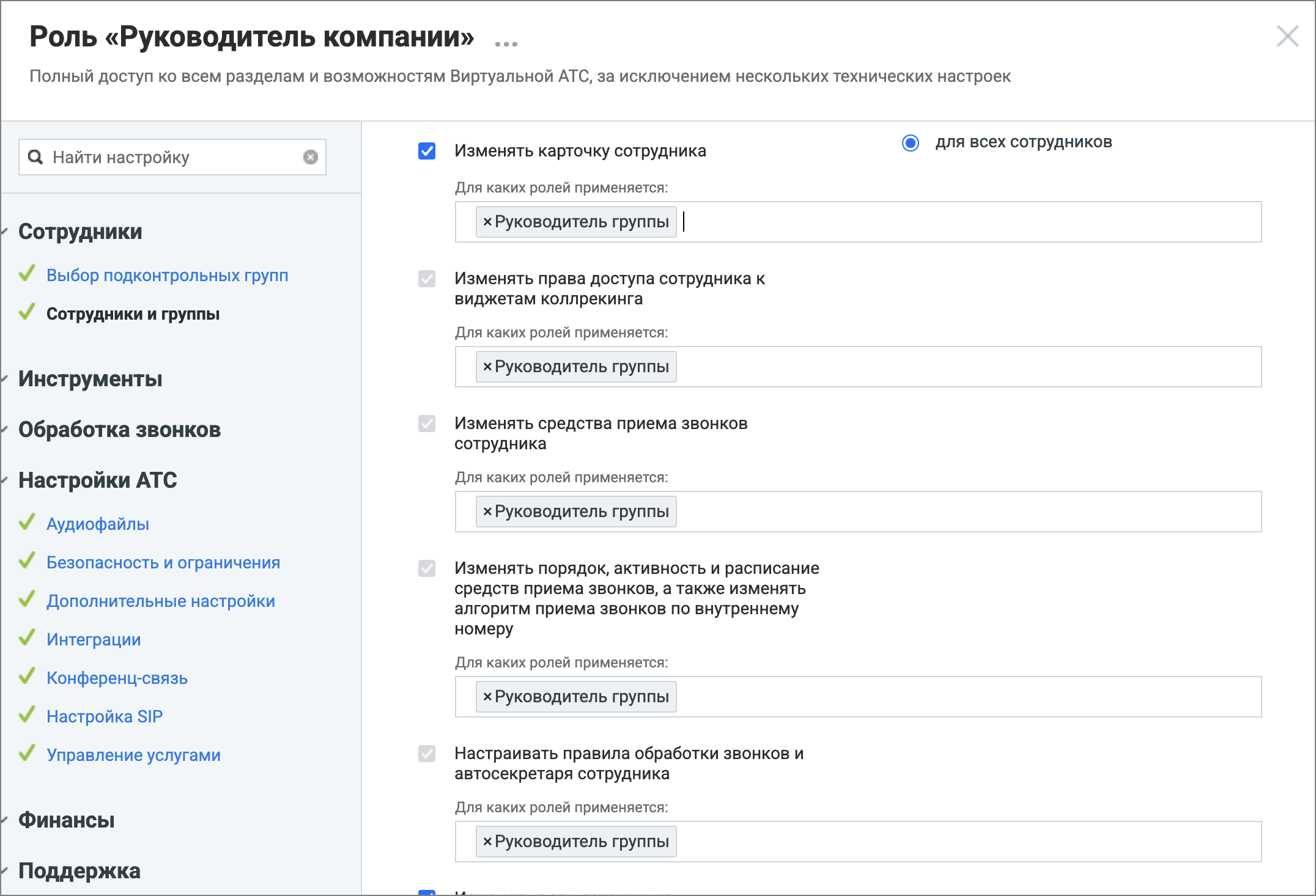The image size is (1316, 896).
Task: Click the green checkmark beside Интеграции
Action: 27,637
